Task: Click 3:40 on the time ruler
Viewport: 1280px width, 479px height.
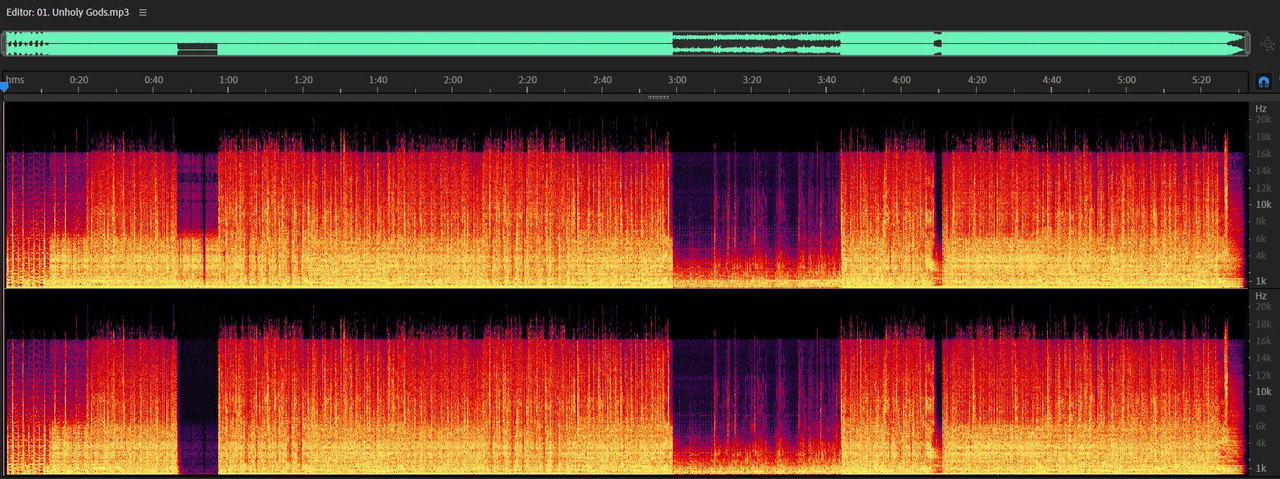Action: (x=827, y=80)
